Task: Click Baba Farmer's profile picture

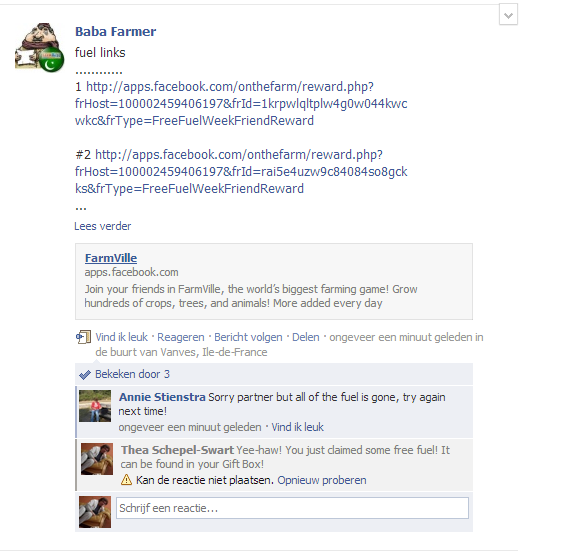Action: [39, 47]
